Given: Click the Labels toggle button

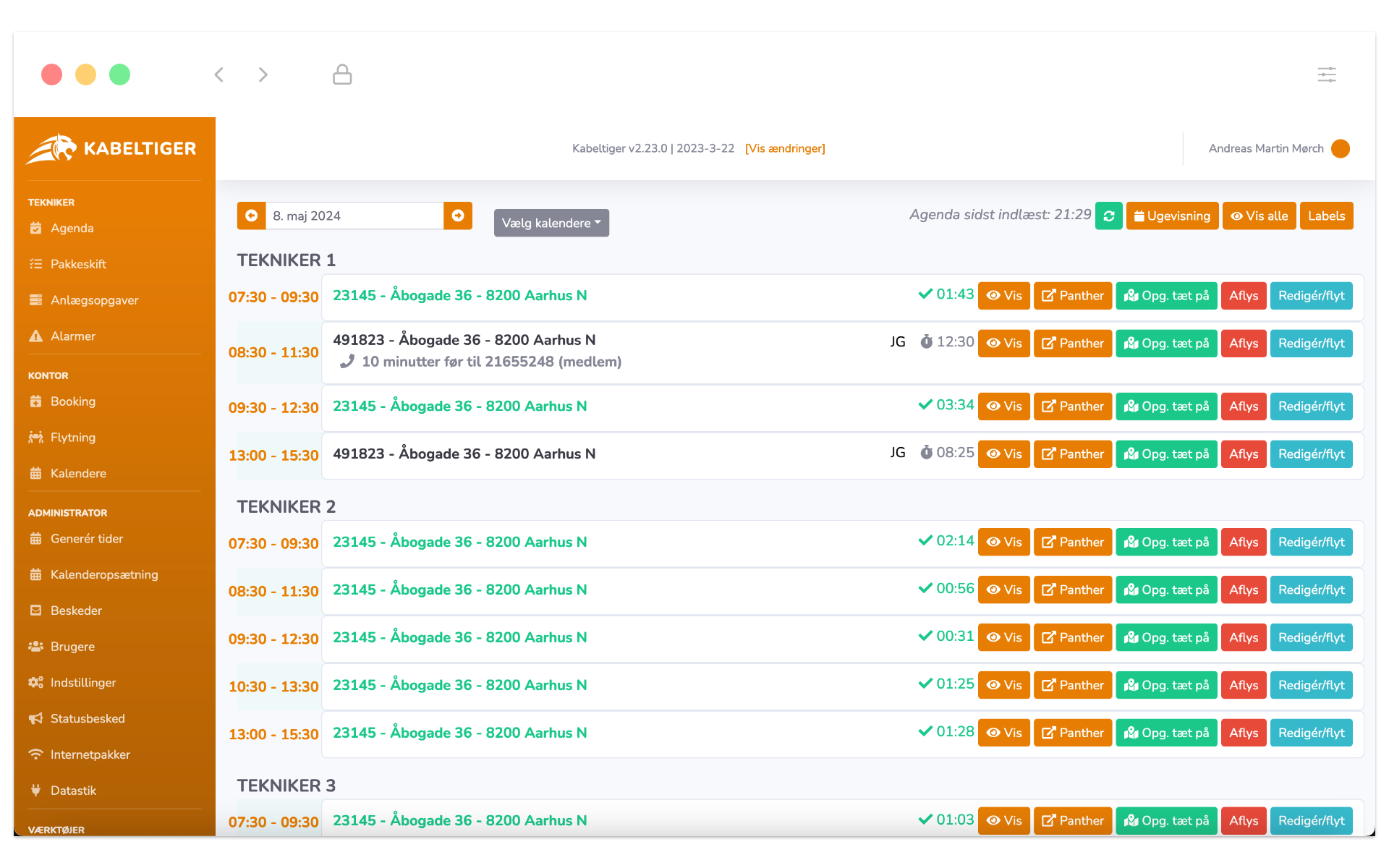Looking at the screenshot, I should (1327, 215).
